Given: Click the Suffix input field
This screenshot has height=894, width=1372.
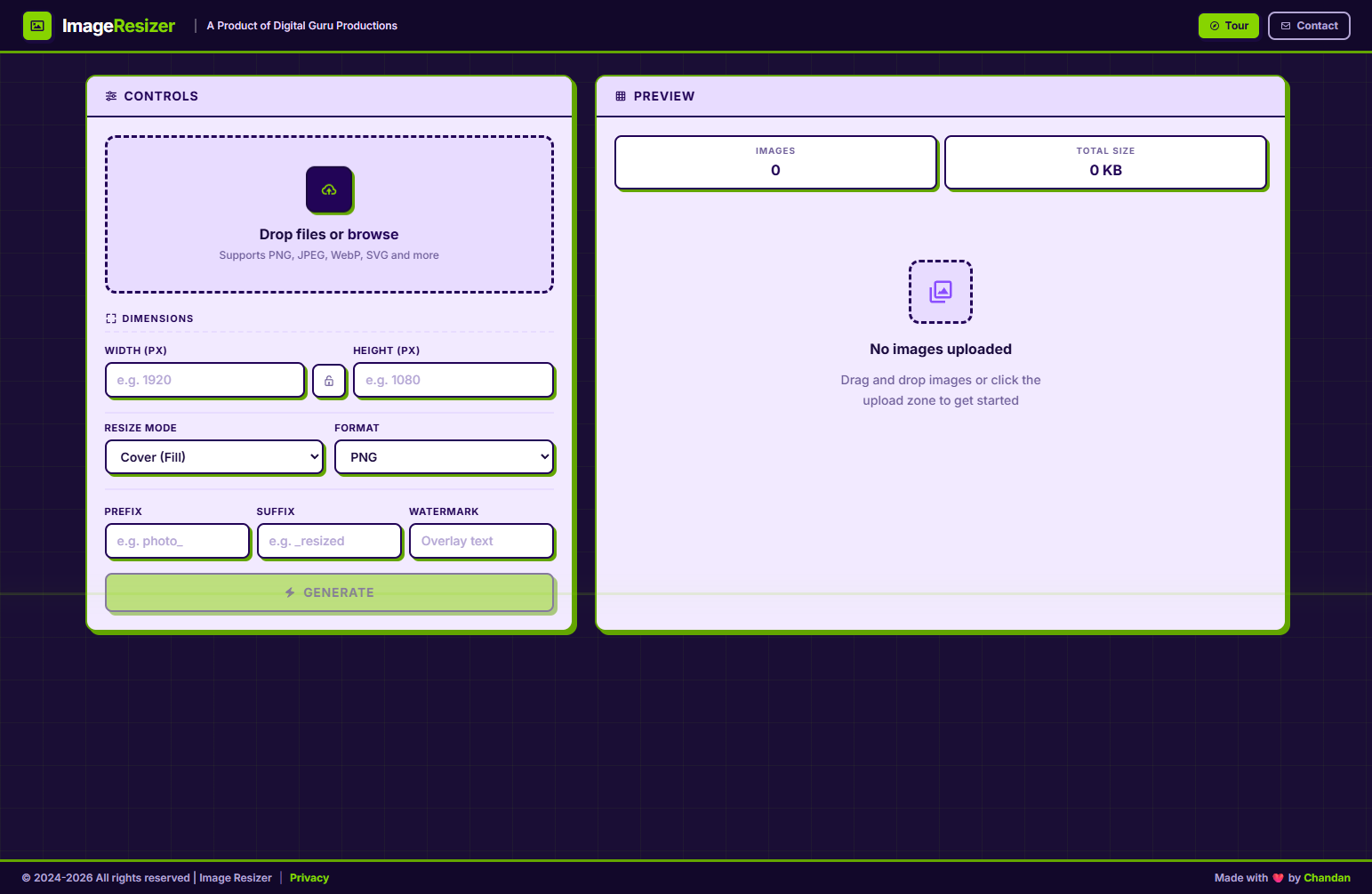Looking at the screenshot, I should (329, 541).
